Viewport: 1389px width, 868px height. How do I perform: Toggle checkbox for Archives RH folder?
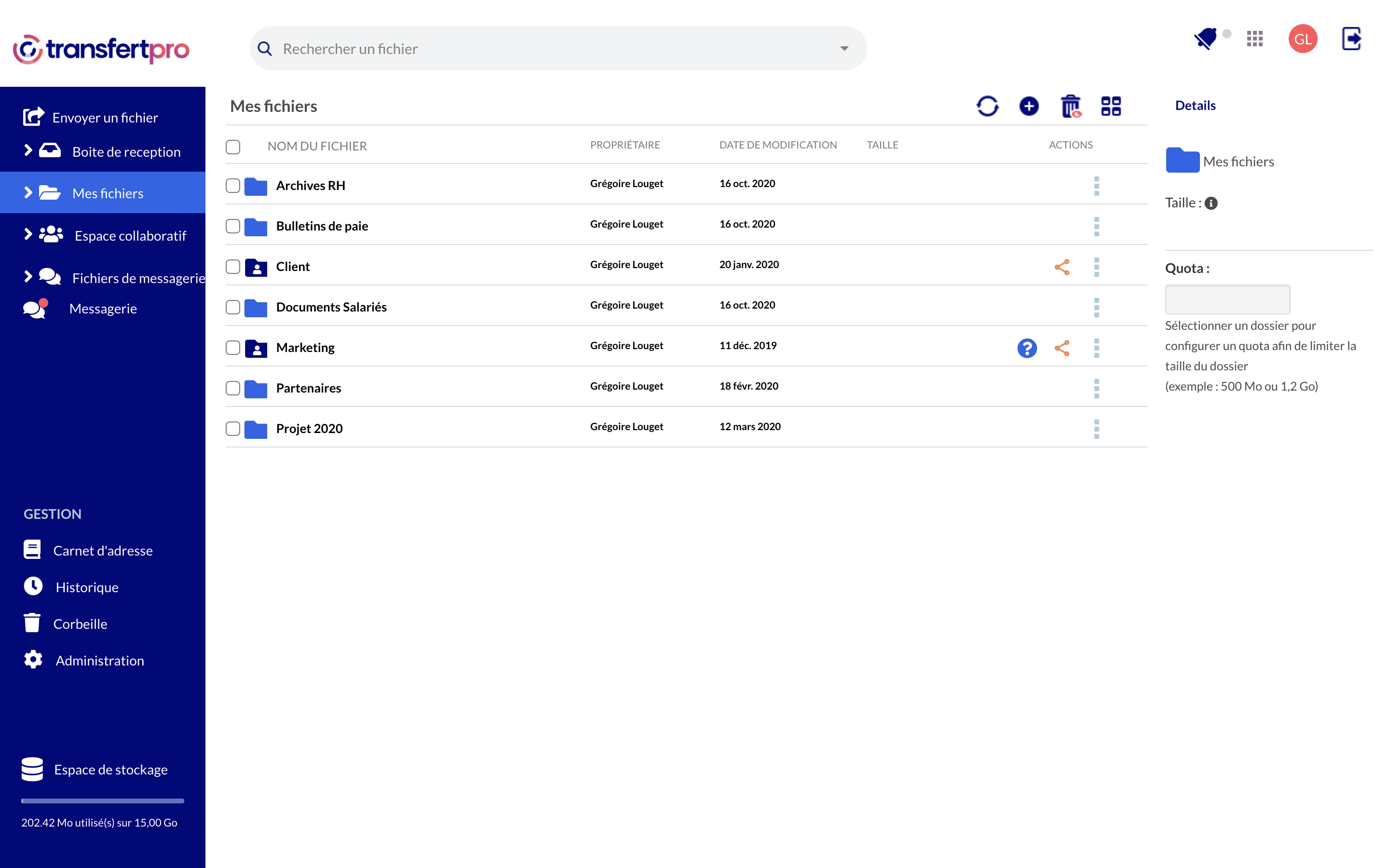(x=234, y=185)
